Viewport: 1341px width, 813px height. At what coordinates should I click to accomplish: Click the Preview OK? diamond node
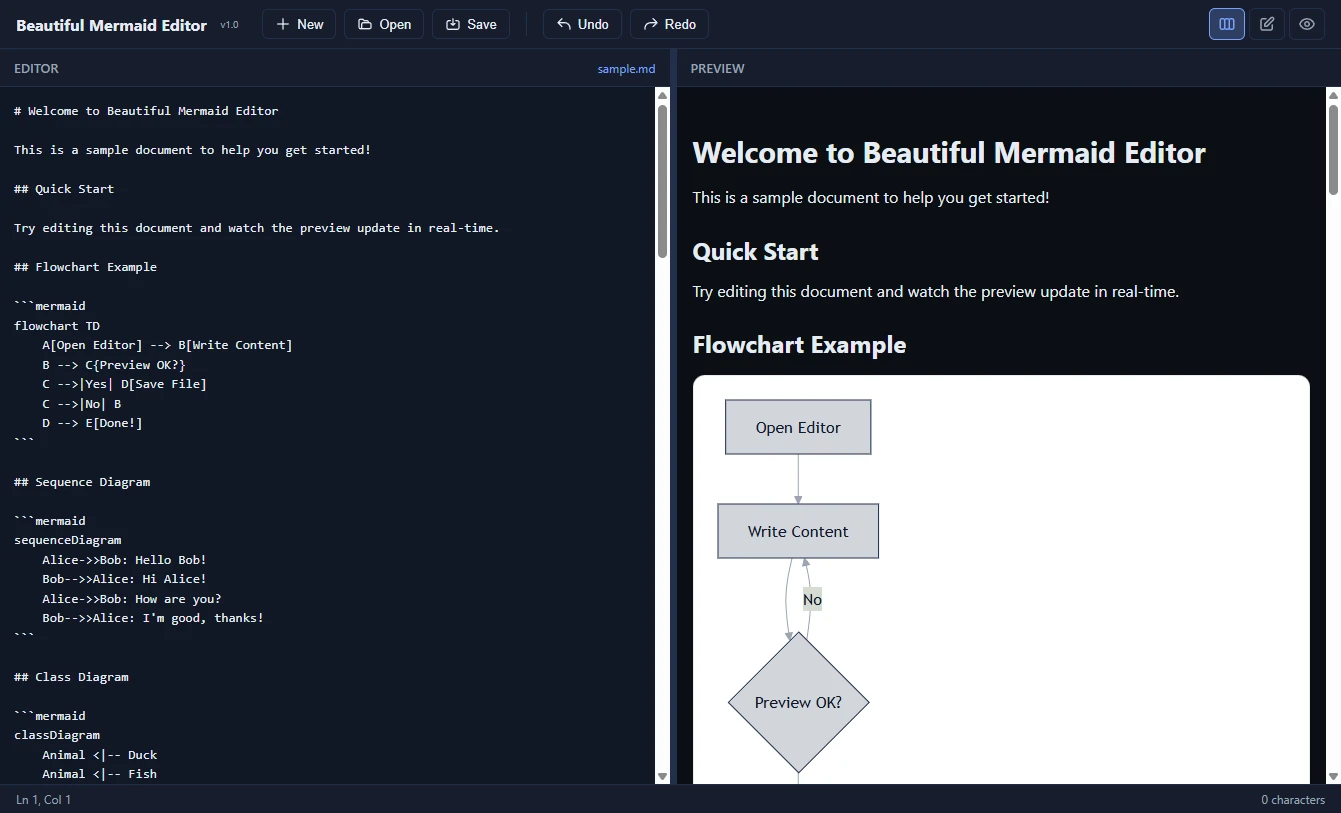(798, 702)
